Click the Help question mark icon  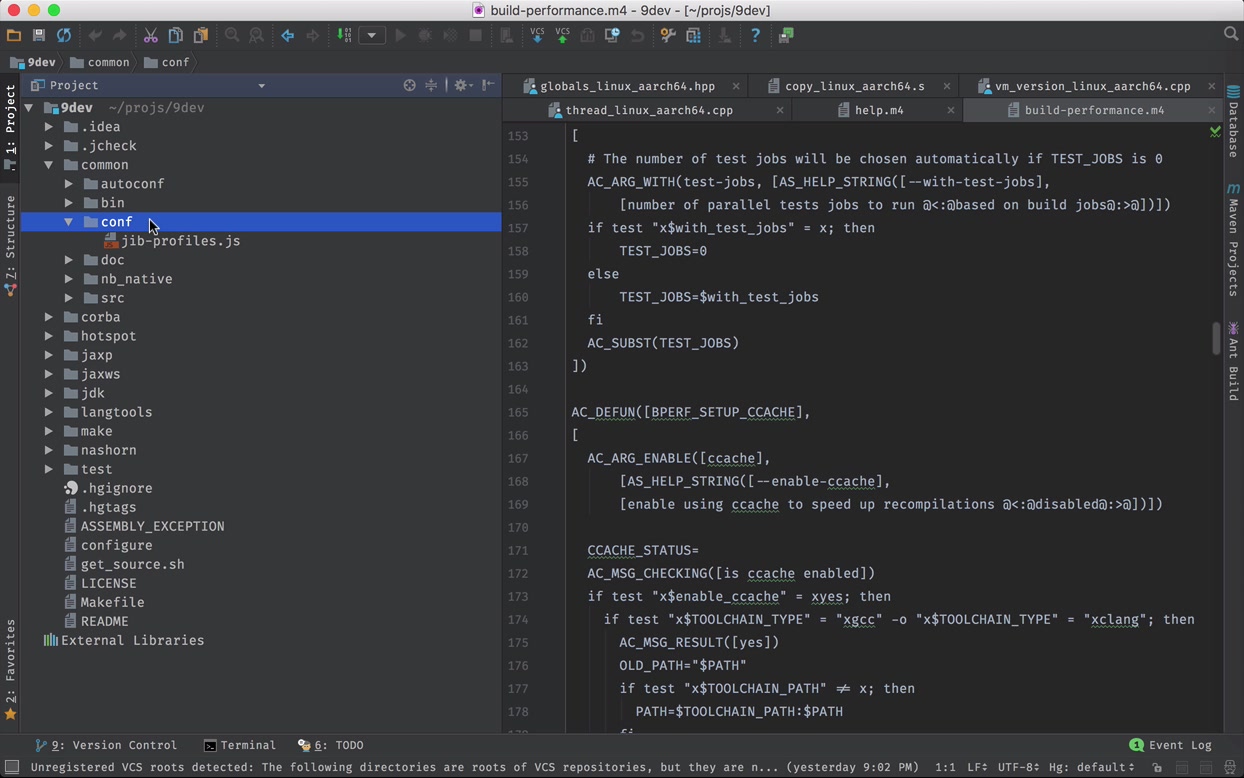[x=755, y=35]
